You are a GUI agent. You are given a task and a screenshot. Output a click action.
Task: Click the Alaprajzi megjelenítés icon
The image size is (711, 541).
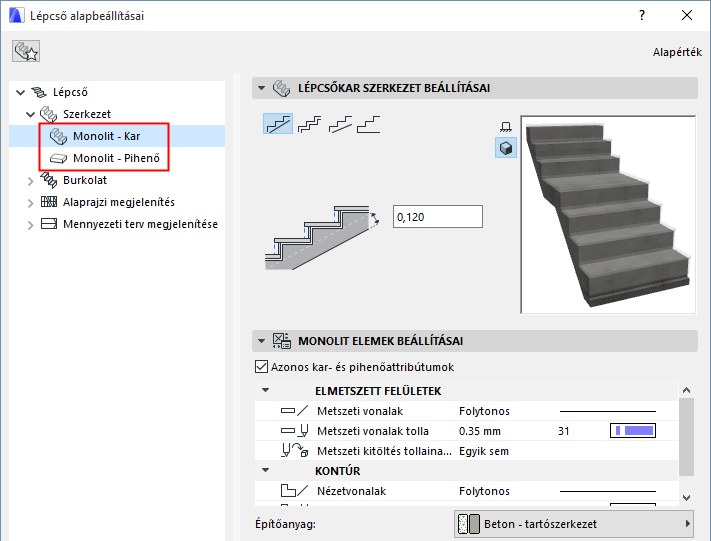49,202
